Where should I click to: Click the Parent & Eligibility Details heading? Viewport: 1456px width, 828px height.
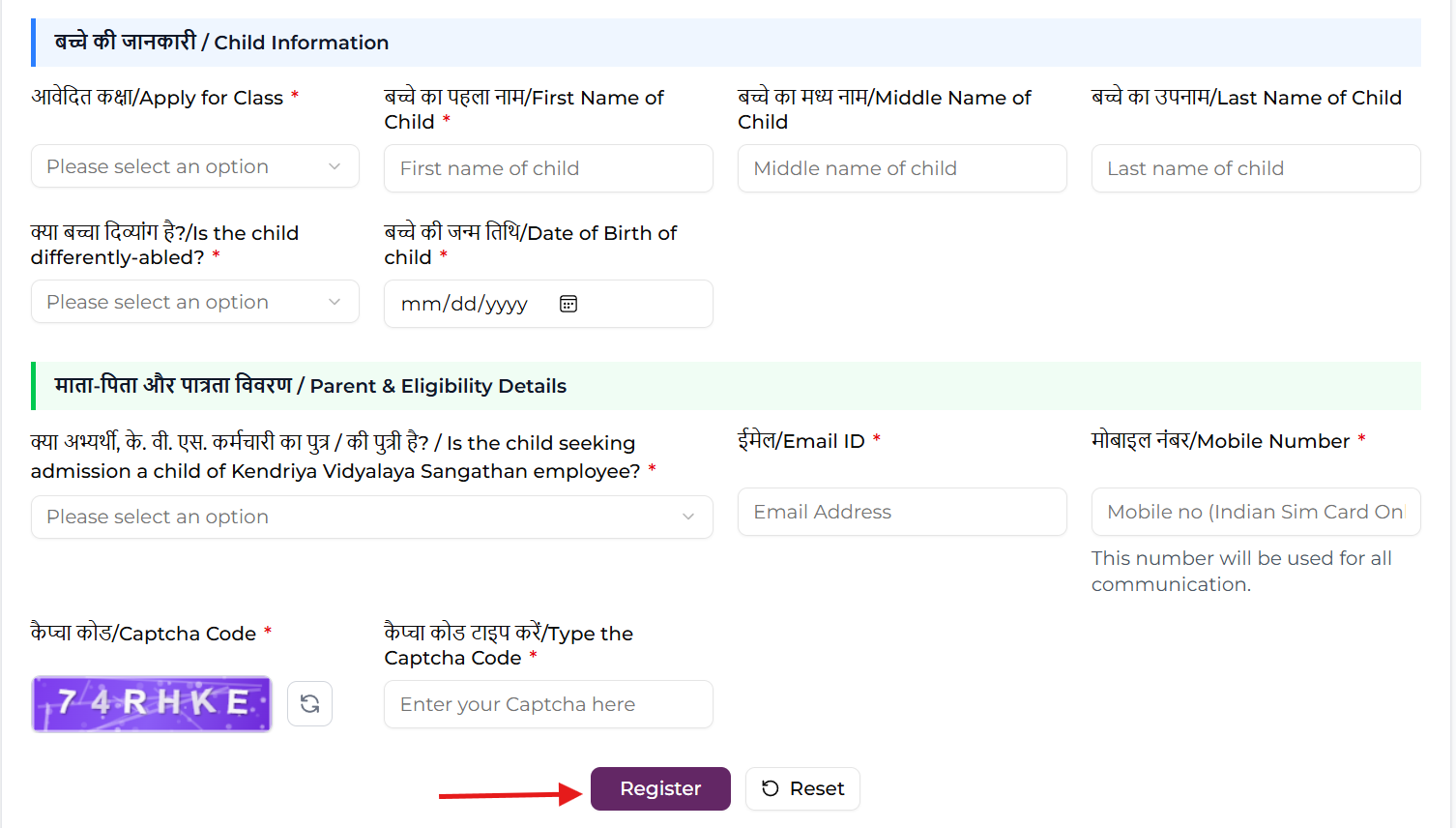click(x=438, y=386)
